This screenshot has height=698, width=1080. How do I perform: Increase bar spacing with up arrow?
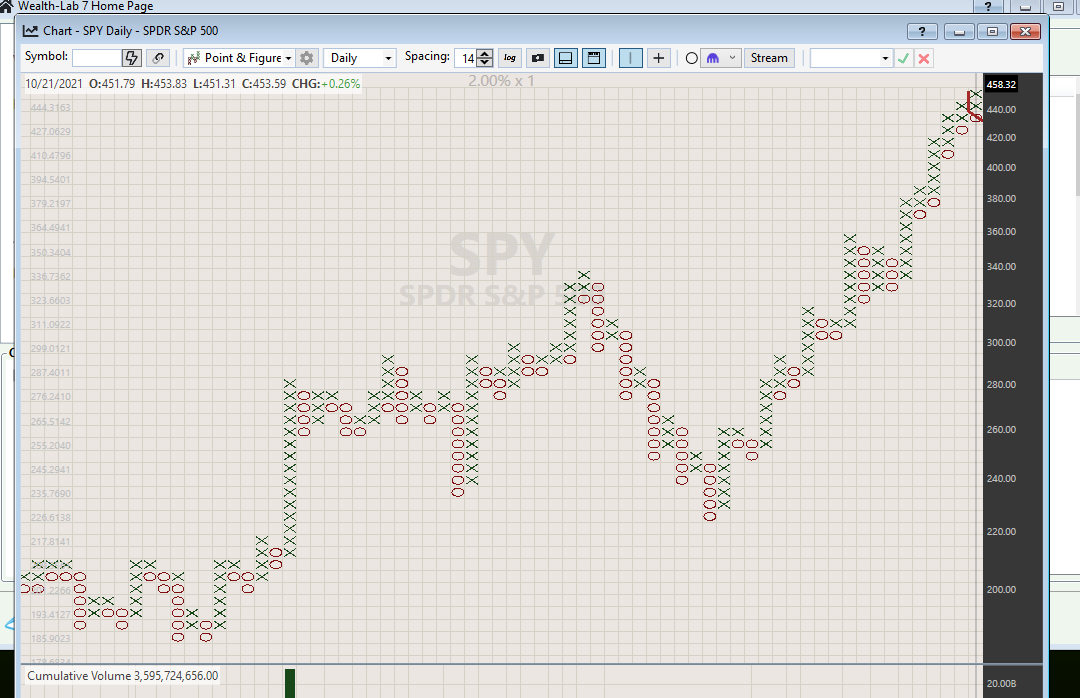click(x=485, y=54)
